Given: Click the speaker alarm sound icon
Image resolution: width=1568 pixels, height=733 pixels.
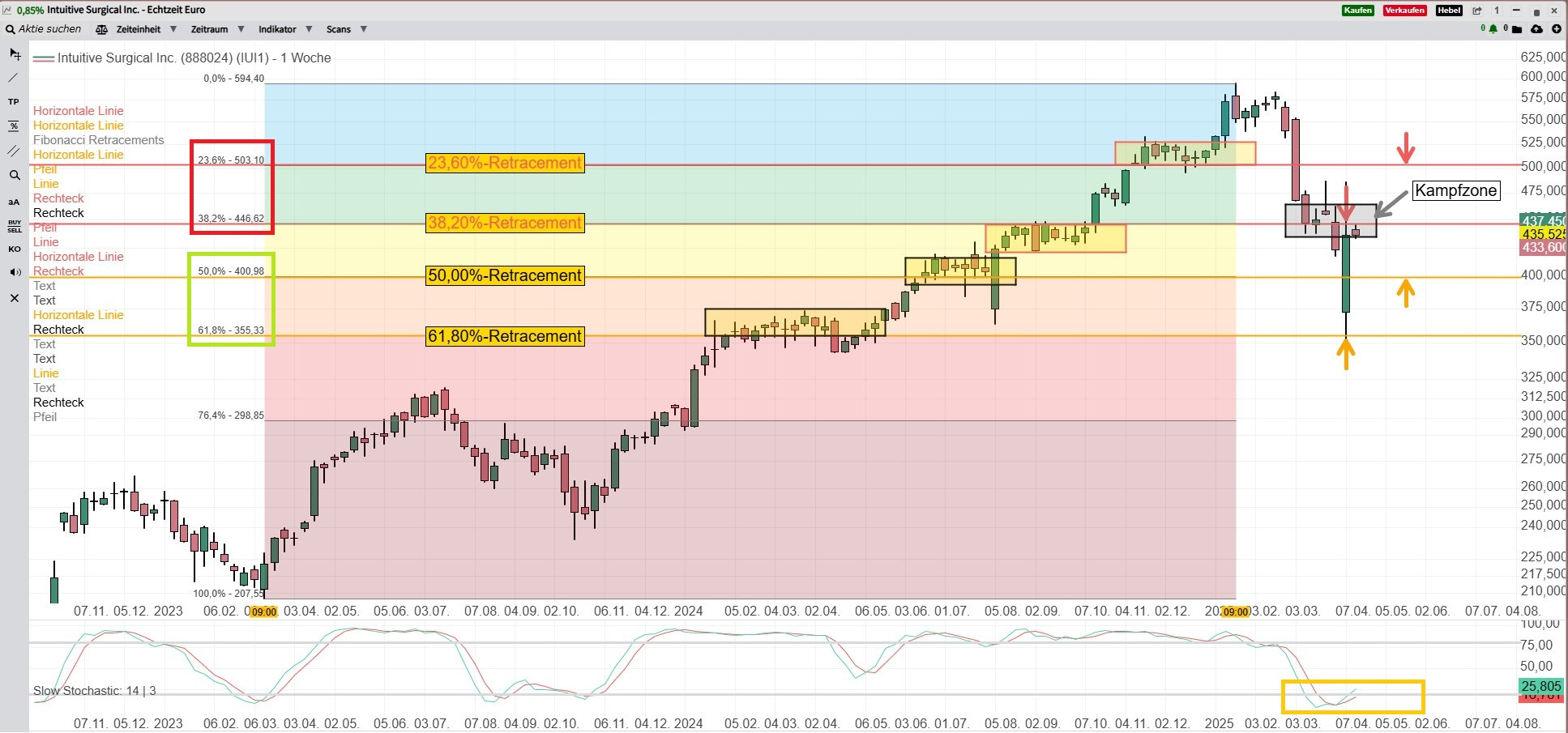Looking at the screenshot, I should 15,272.
